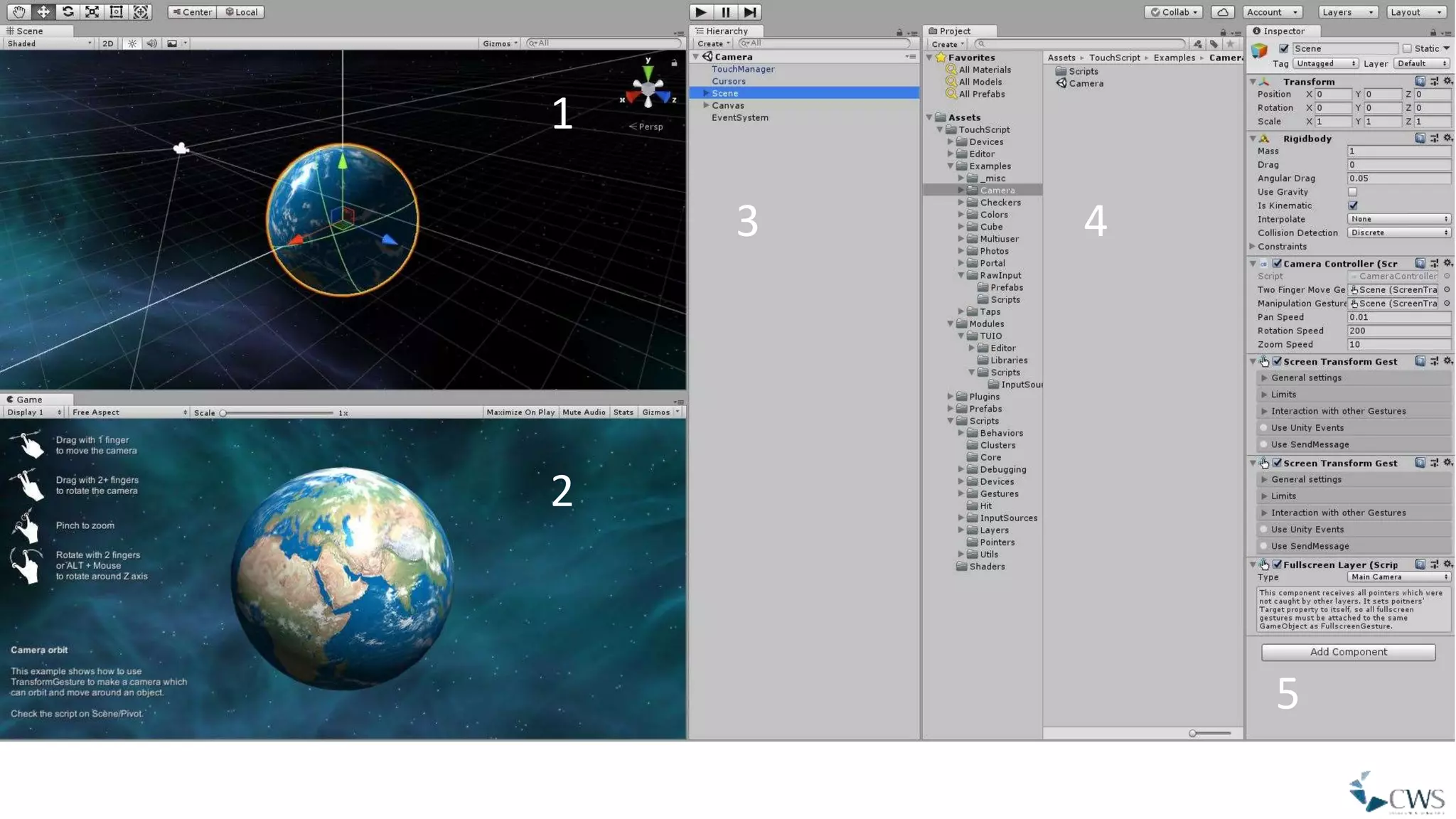Toggle the Static checkbox
Screen dimensions: 1456x819
click(x=1406, y=48)
